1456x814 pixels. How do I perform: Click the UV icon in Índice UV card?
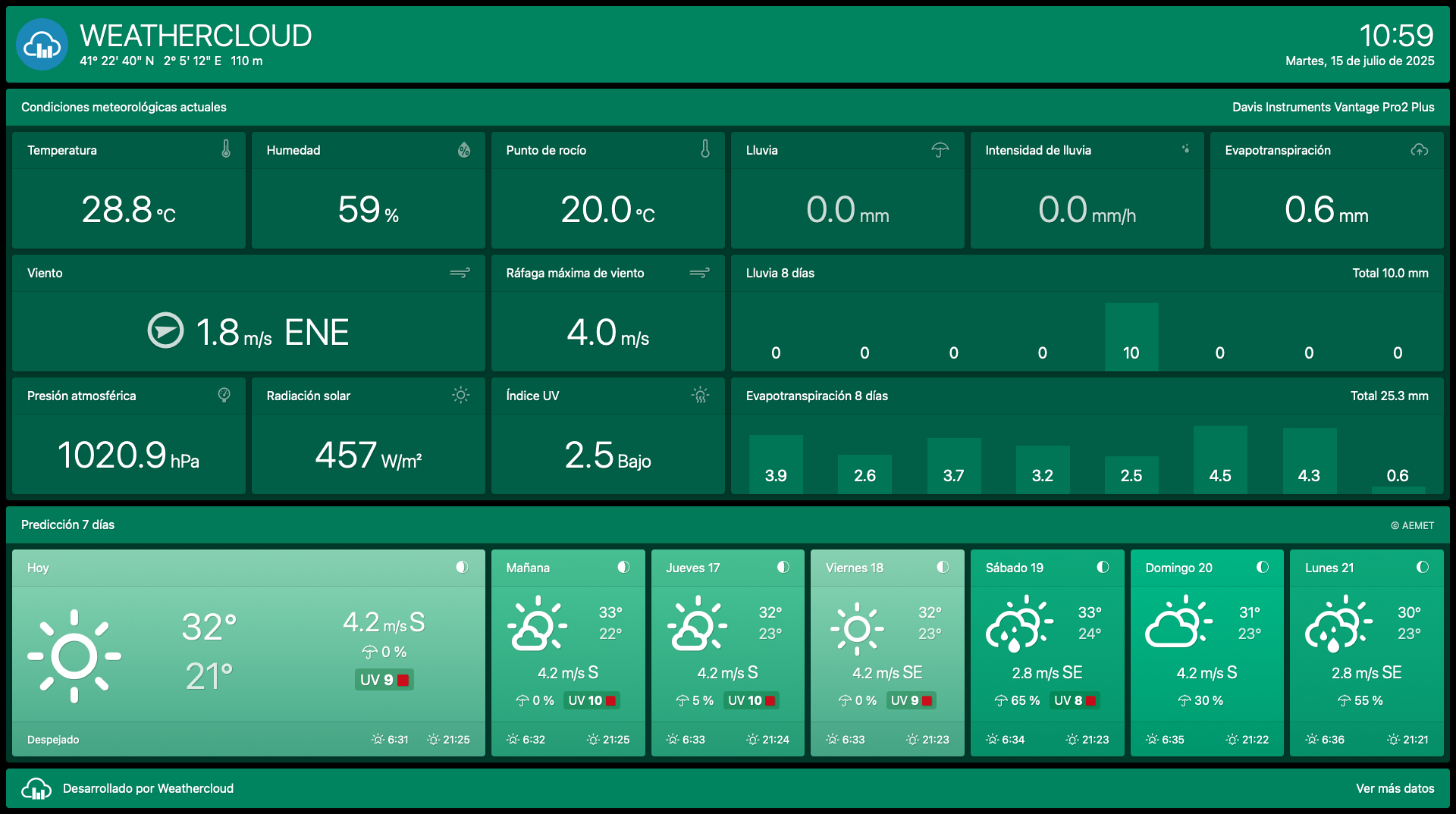701,395
